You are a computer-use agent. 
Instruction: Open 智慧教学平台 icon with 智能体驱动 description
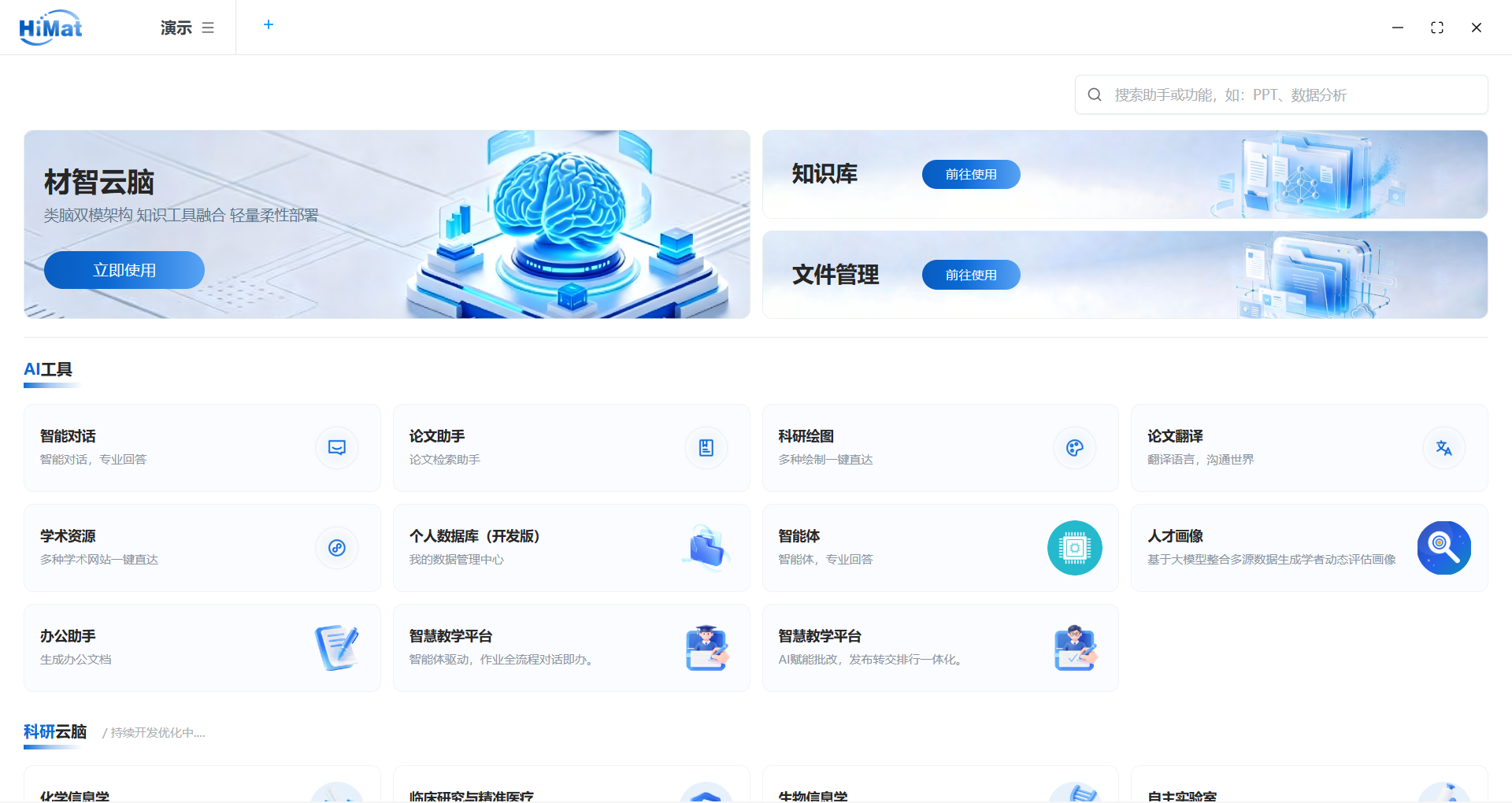click(x=706, y=648)
